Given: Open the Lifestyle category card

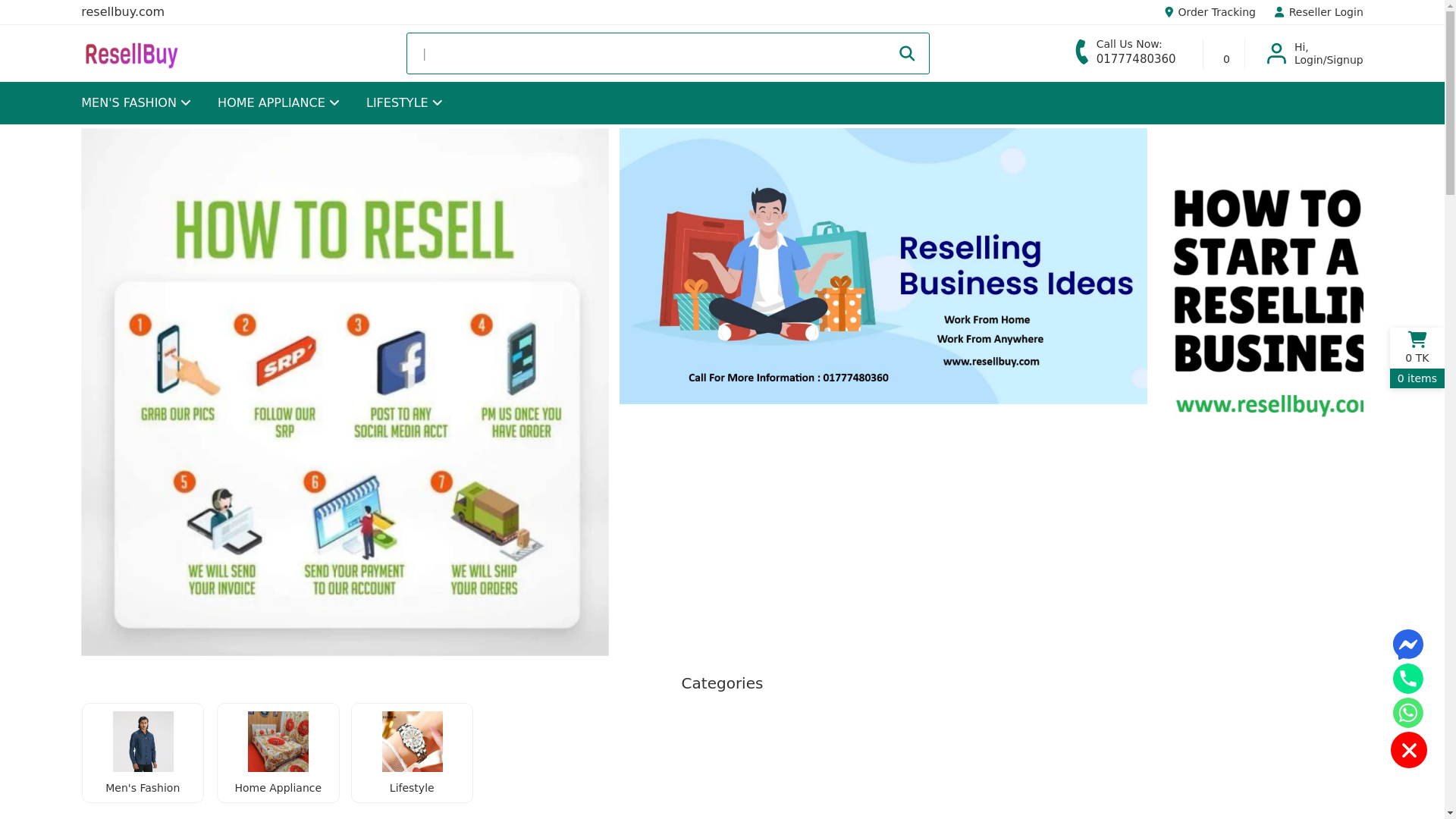Looking at the screenshot, I should 412,753.
